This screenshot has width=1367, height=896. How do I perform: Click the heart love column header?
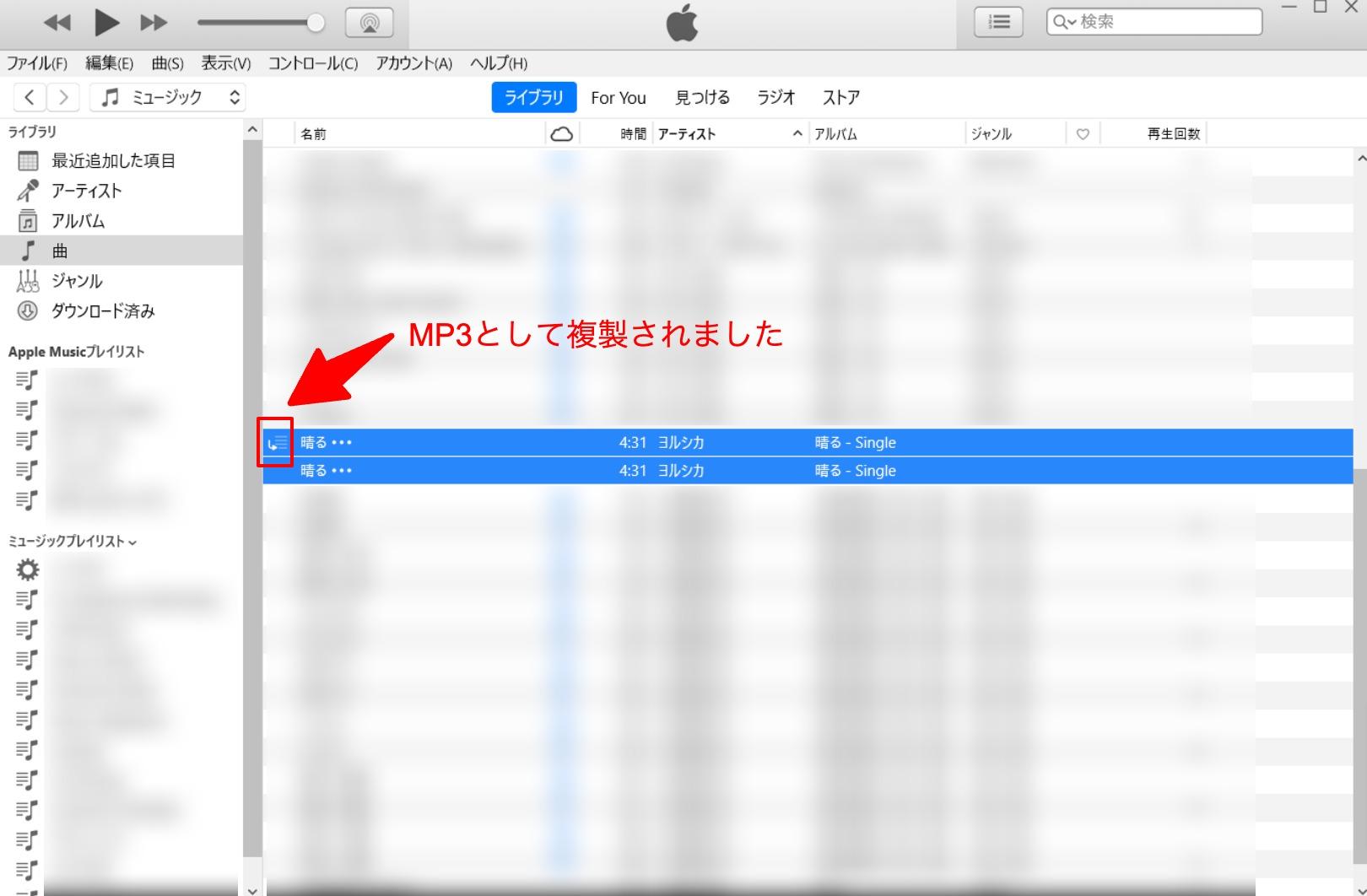point(1083,134)
